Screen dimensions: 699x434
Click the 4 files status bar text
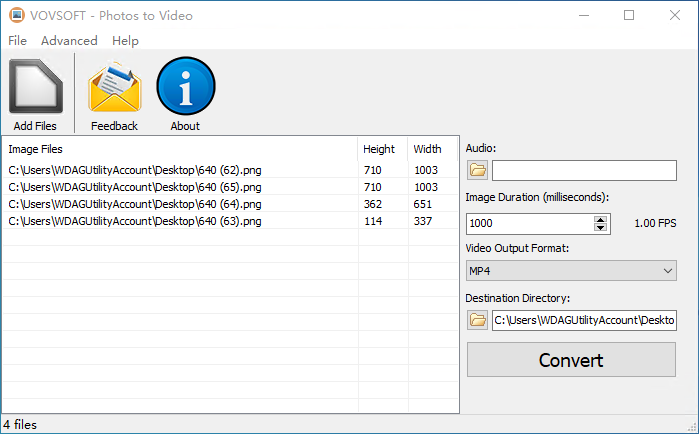click(x=20, y=425)
